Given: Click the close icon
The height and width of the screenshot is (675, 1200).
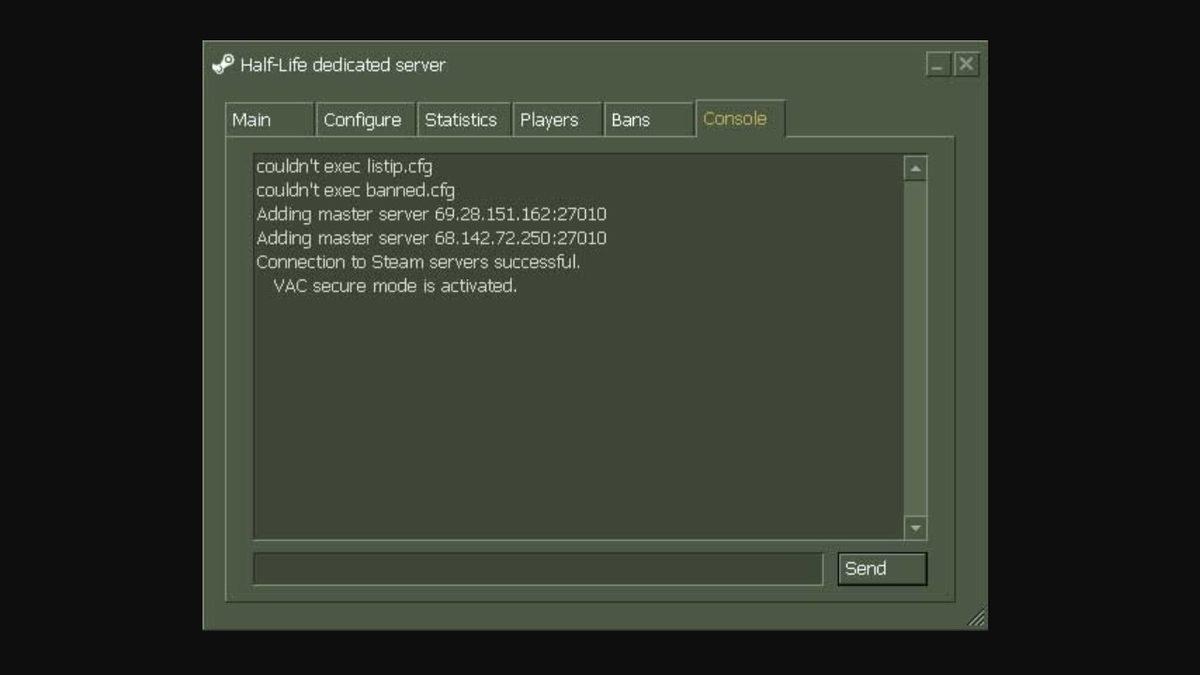Looking at the screenshot, I should tap(965, 64).
